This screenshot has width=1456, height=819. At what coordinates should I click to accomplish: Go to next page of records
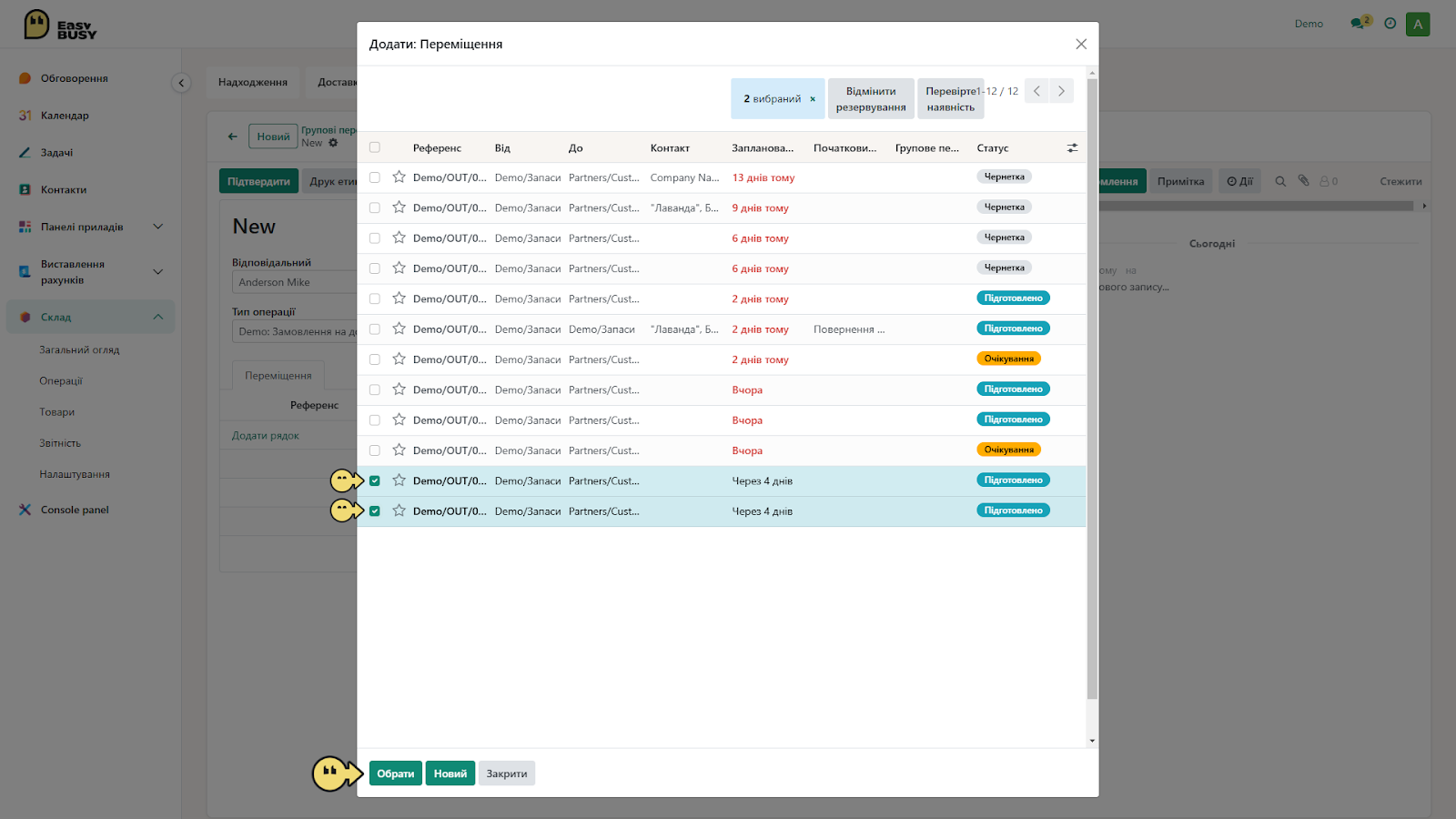[x=1061, y=91]
